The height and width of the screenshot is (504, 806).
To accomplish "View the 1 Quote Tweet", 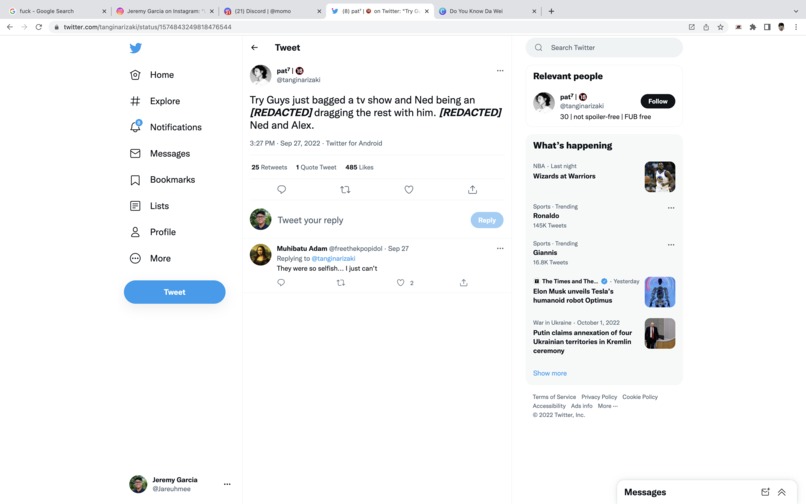I will point(316,167).
